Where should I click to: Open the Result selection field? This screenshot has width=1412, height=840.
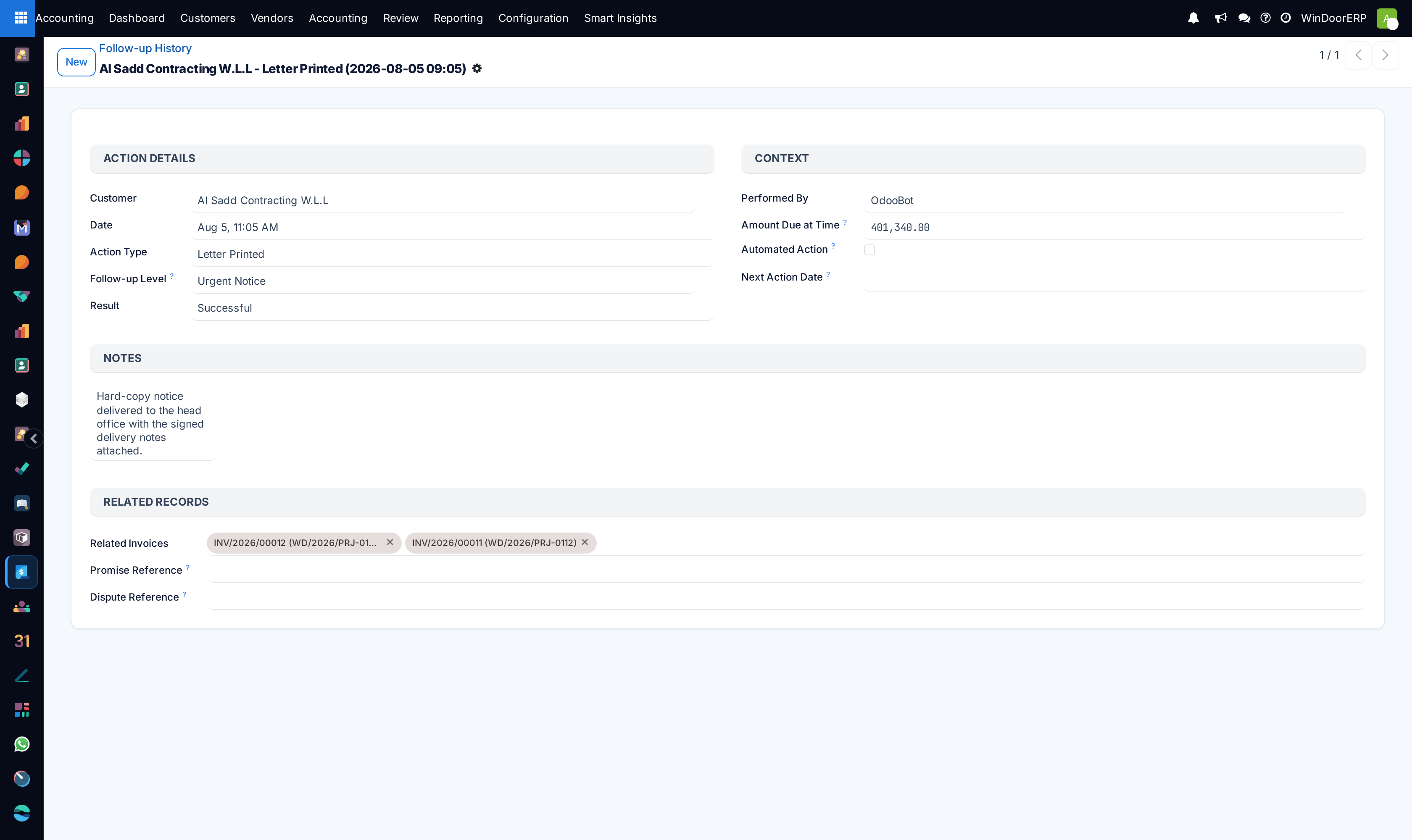click(452, 308)
